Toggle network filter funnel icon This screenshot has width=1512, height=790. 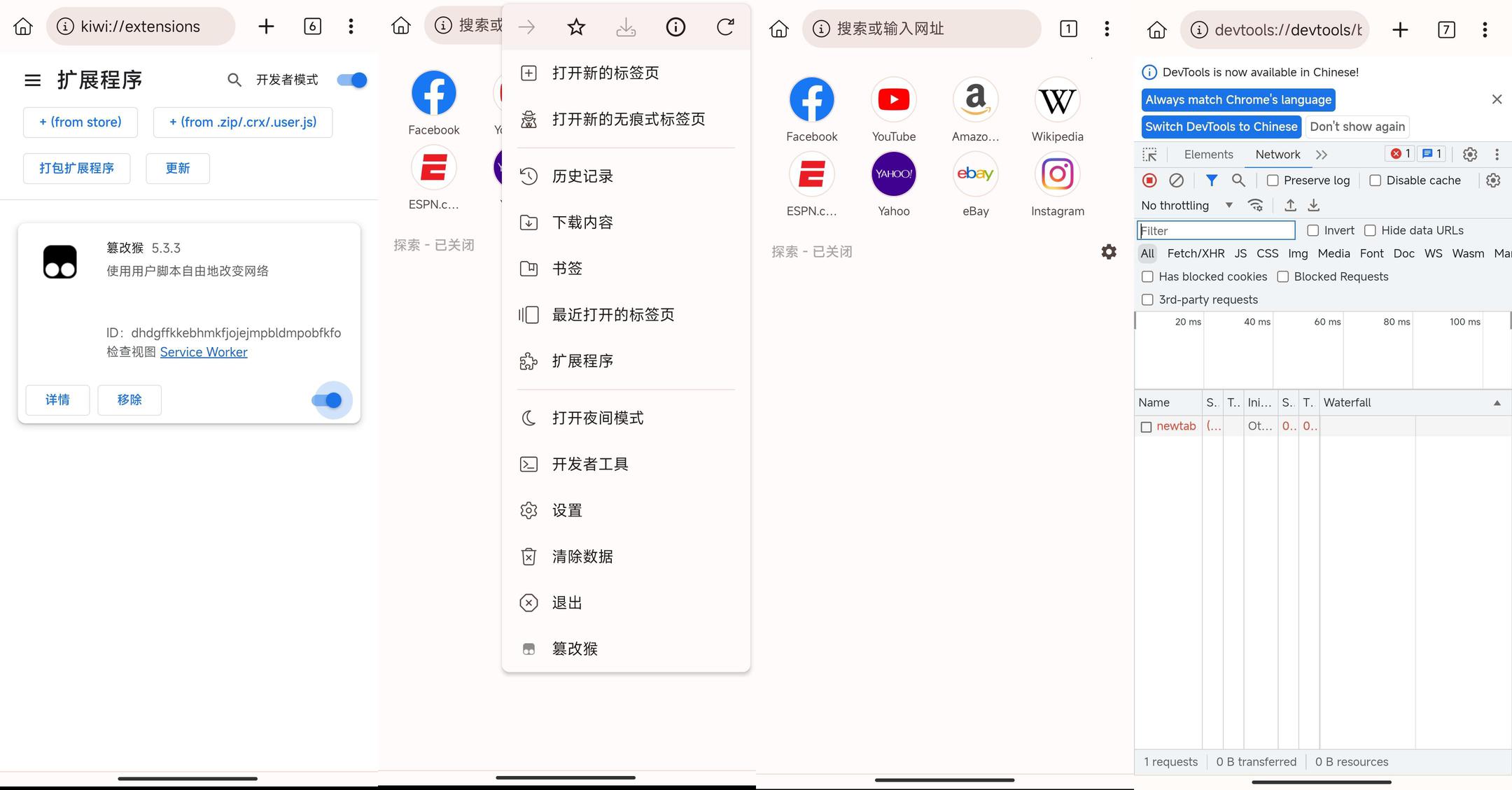tap(1212, 181)
